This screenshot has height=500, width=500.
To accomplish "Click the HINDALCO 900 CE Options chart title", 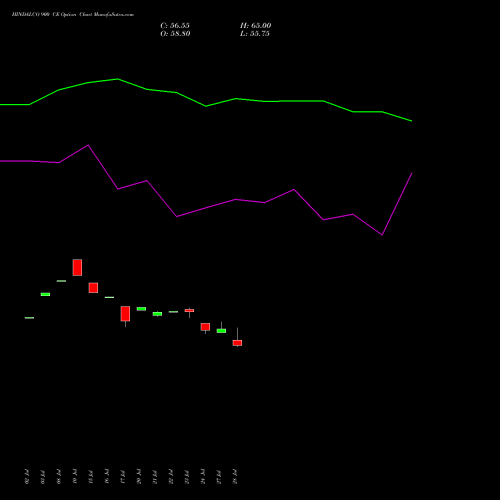I will click(73, 15).
